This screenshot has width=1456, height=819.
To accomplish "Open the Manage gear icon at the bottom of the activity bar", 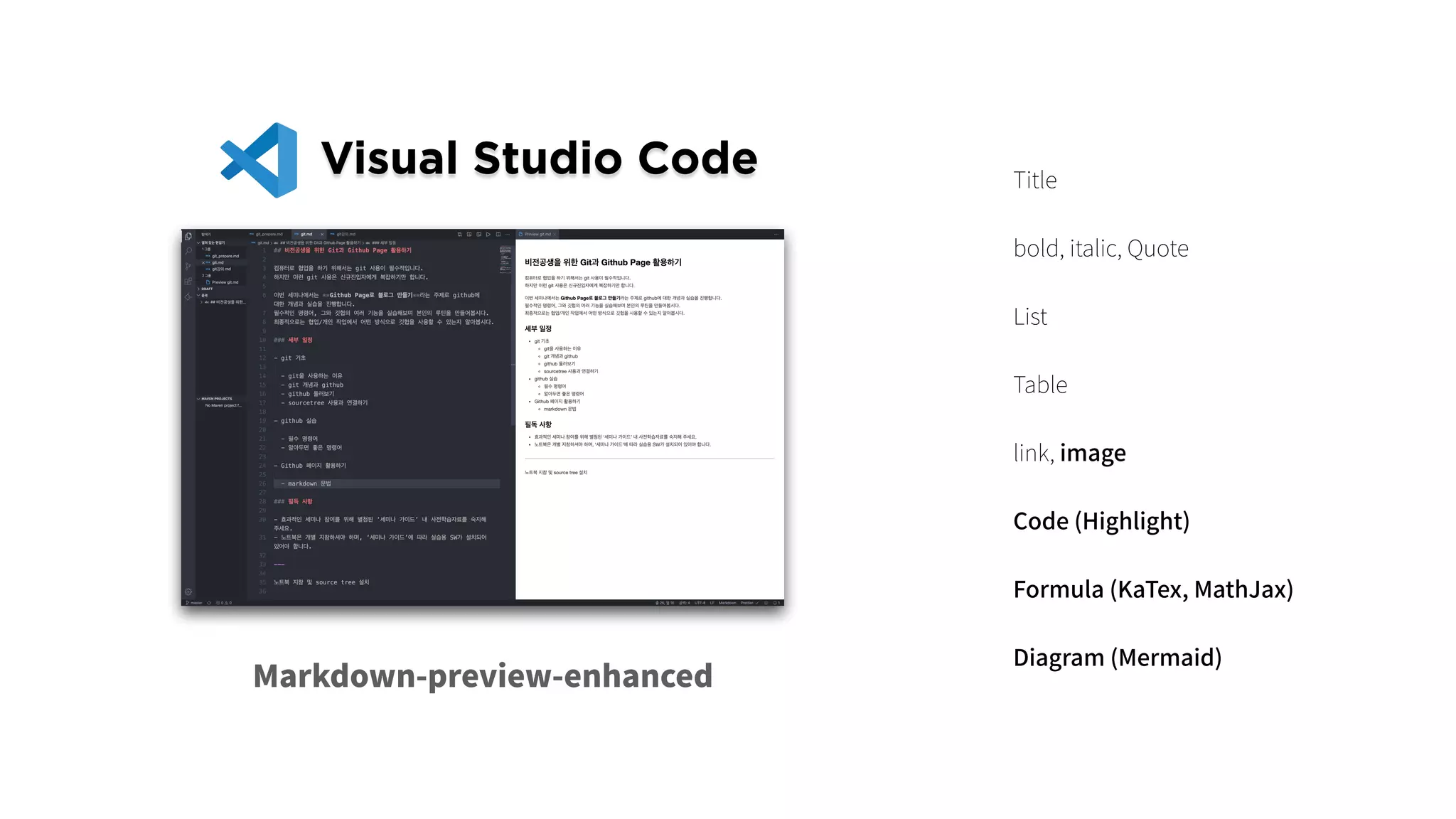I will coord(188,591).
